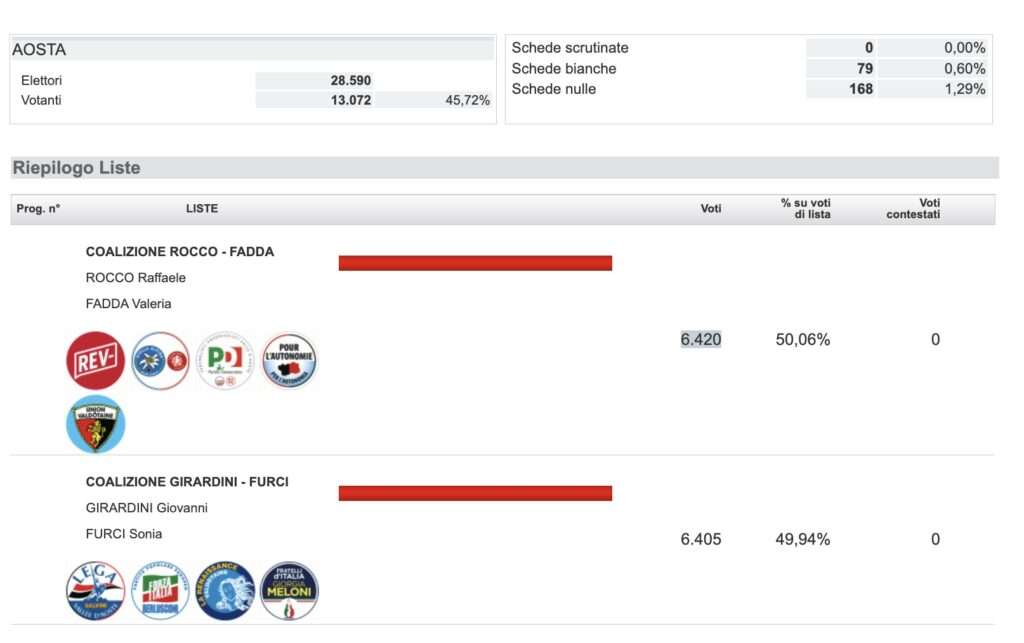Click the LISTE column header

click(202, 209)
